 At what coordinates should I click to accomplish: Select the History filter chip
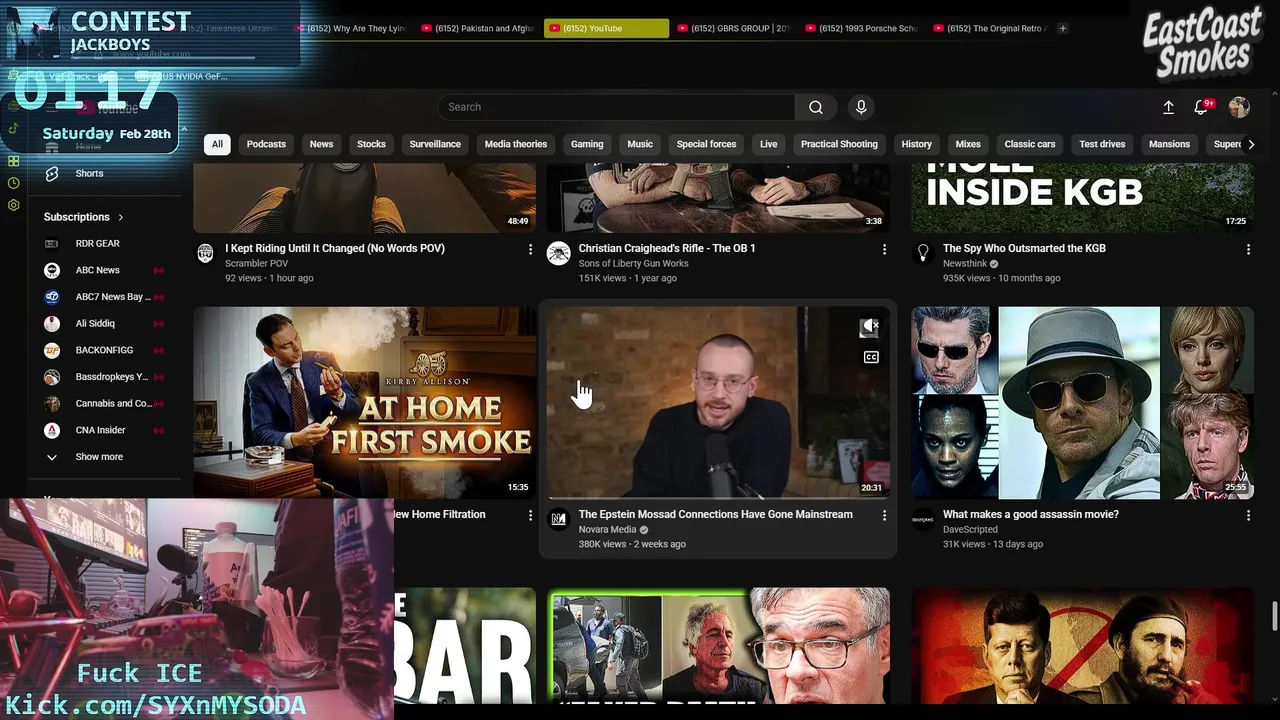[916, 144]
